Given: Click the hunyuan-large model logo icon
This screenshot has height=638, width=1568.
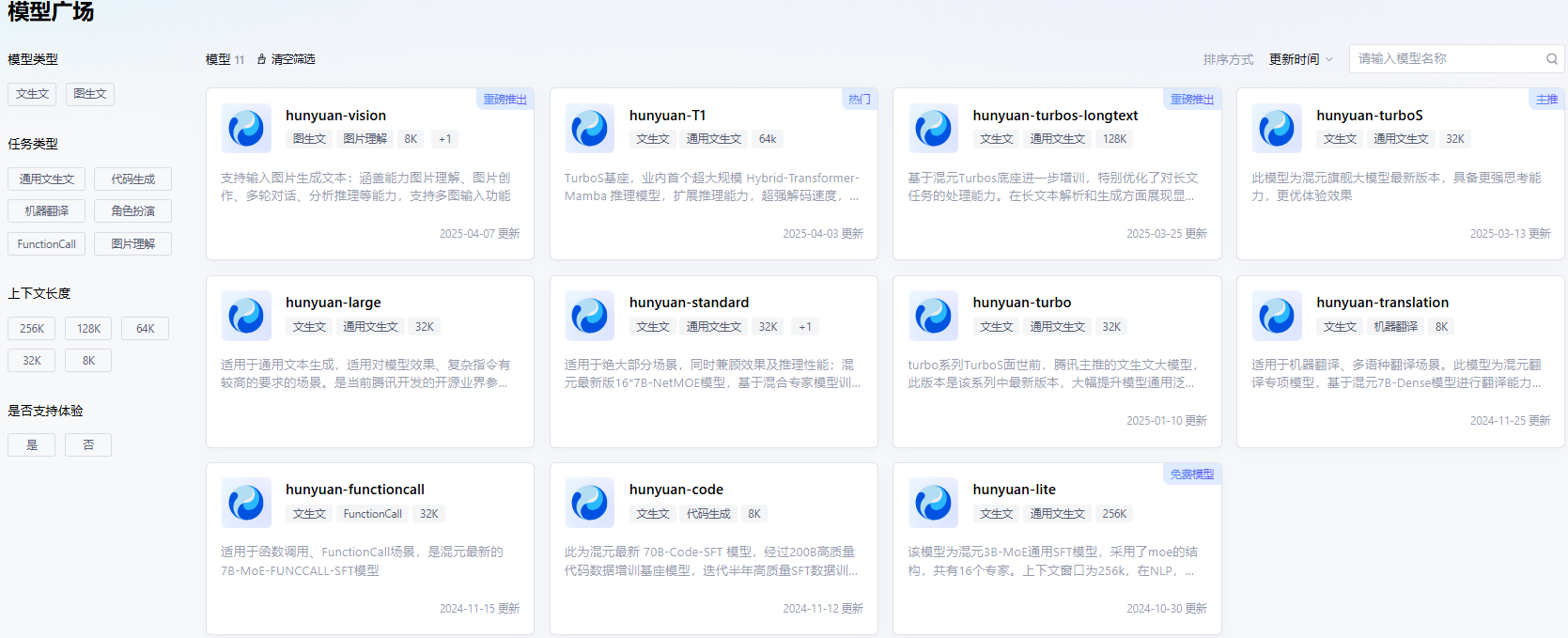Looking at the screenshot, I should coord(246,316).
